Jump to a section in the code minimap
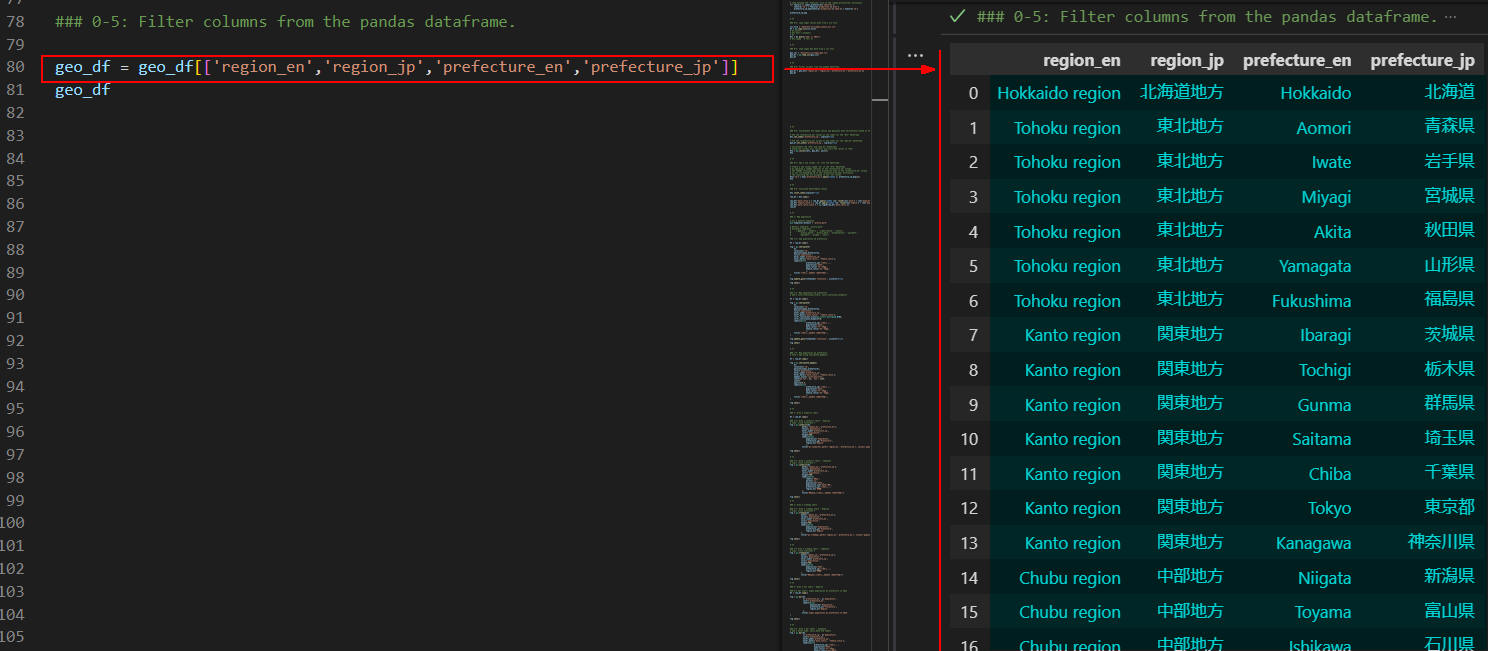Screen dimensions: 1488x651 pyautogui.click(x=826, y=325)
